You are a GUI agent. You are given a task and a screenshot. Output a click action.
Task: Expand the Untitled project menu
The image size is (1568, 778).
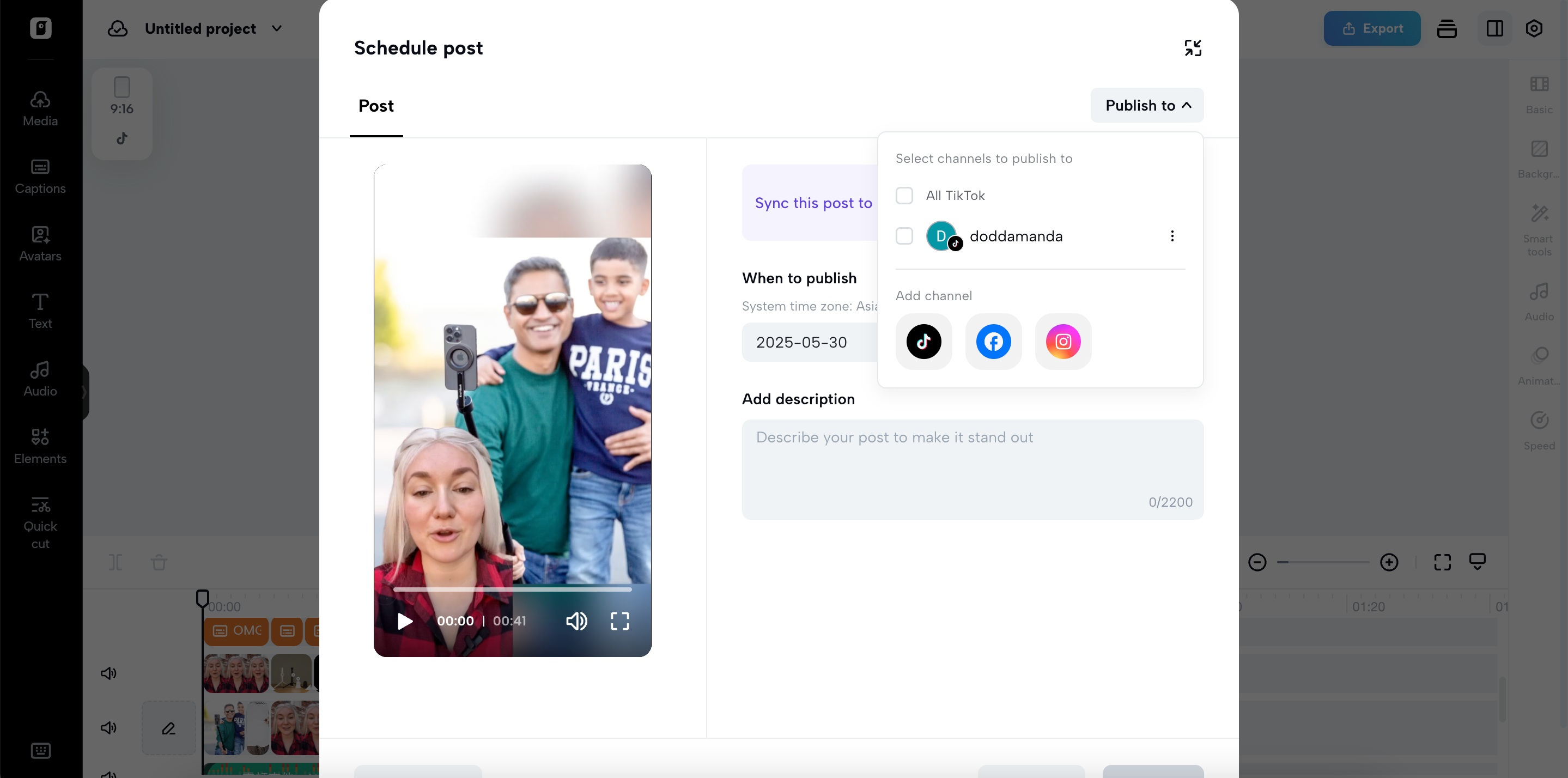[277, 29]
